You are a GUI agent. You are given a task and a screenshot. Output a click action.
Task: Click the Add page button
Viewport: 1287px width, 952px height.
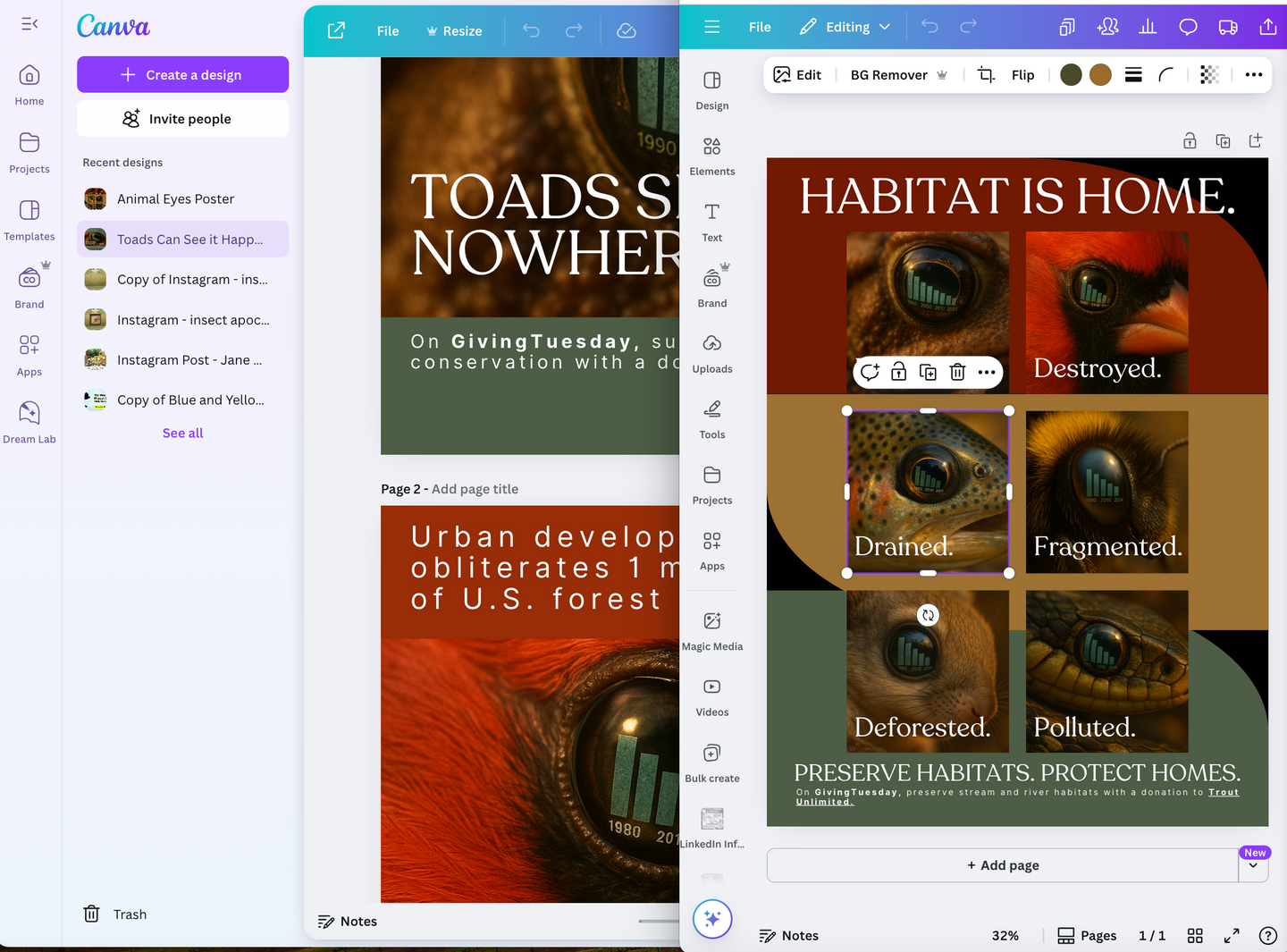coord(1002,865)
